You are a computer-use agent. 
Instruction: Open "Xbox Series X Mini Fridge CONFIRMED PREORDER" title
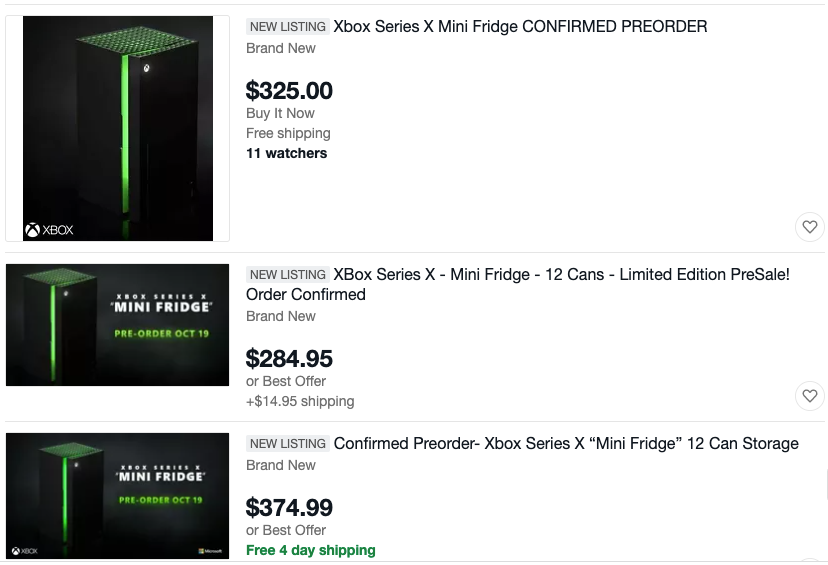[x=520, y=27]
